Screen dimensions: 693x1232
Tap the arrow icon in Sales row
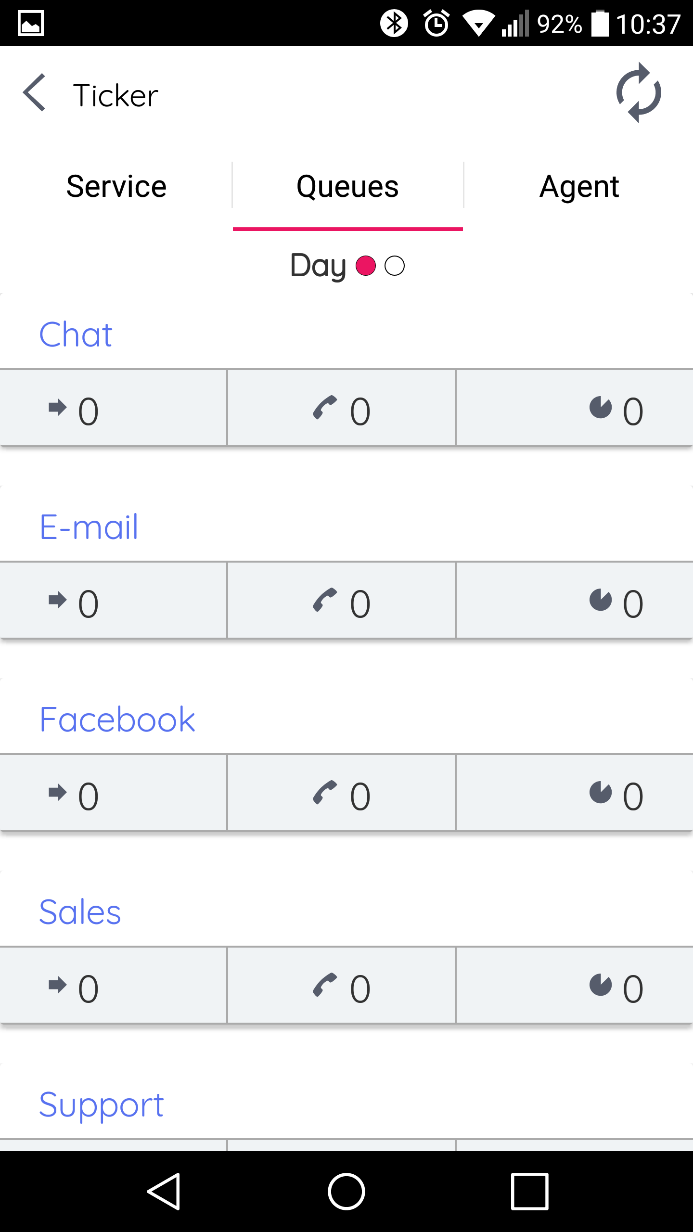[58, 985]
